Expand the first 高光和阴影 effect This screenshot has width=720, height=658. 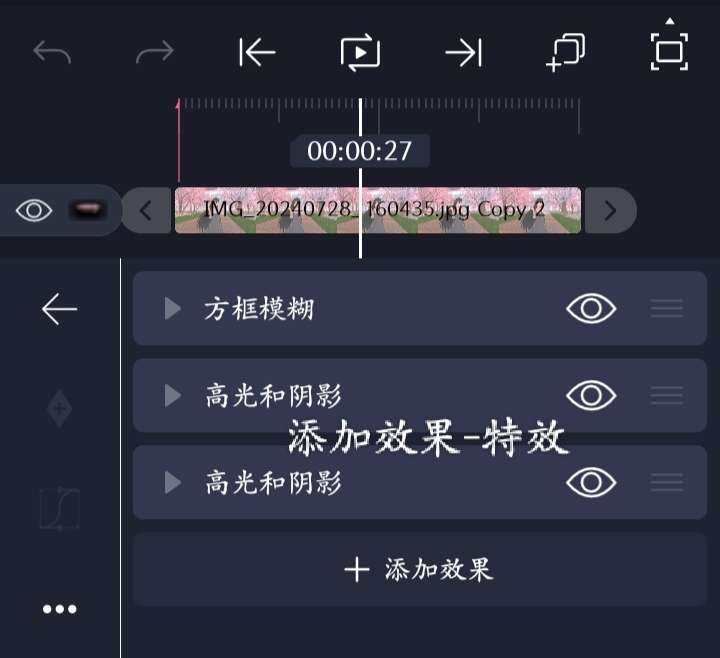pyautogui.click(x=172, y=395)
